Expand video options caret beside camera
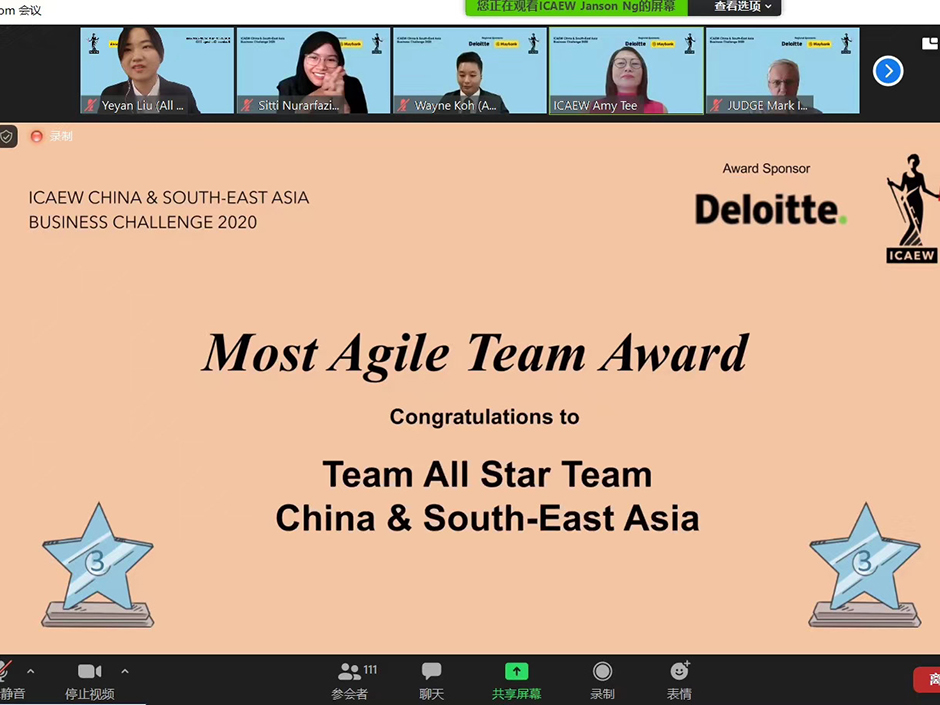 (x=125, y=671)
